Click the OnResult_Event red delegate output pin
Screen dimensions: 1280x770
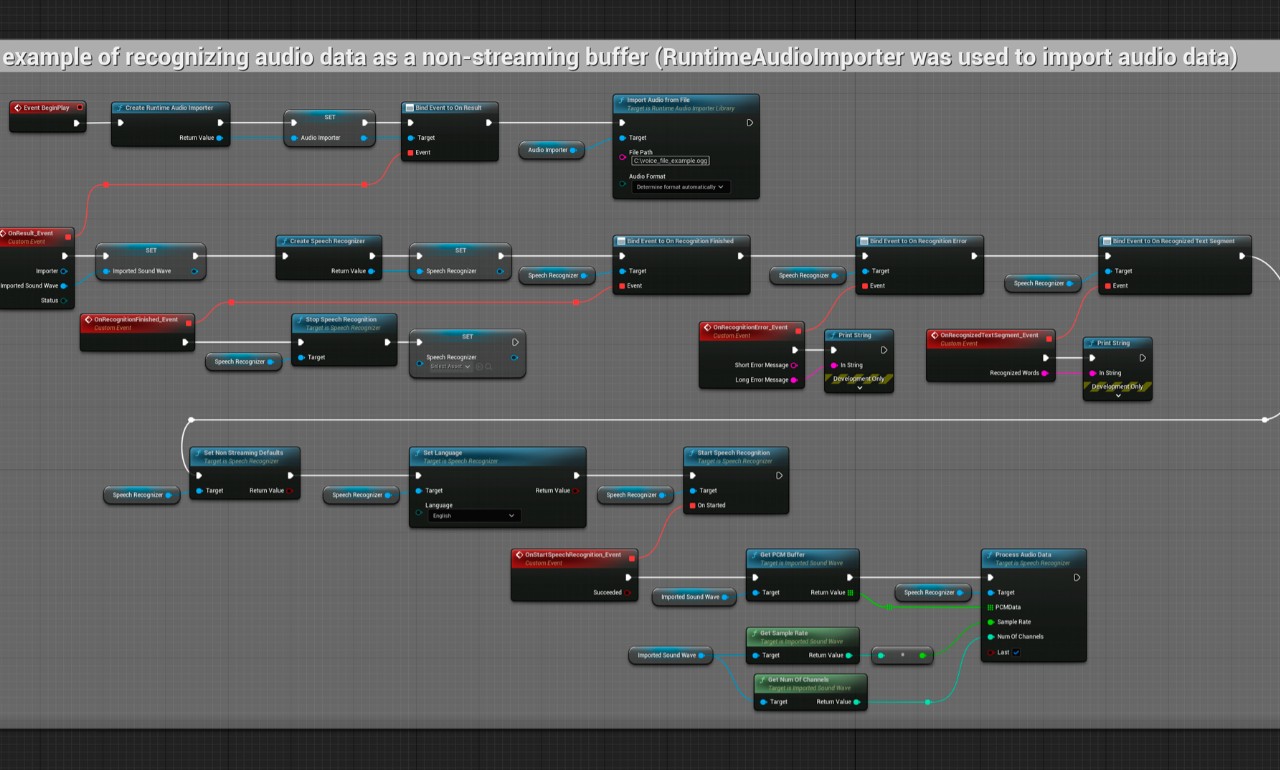(x=68, y=237)
